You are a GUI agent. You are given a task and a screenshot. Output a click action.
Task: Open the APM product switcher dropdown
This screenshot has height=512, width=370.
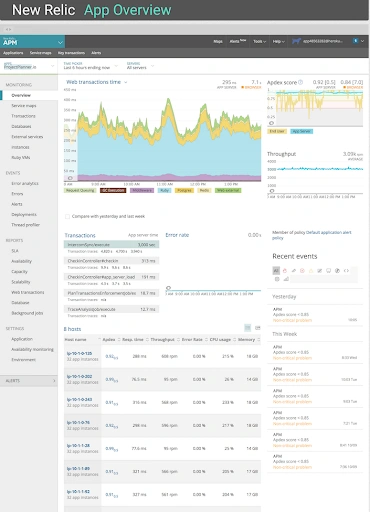pos(32,42)
